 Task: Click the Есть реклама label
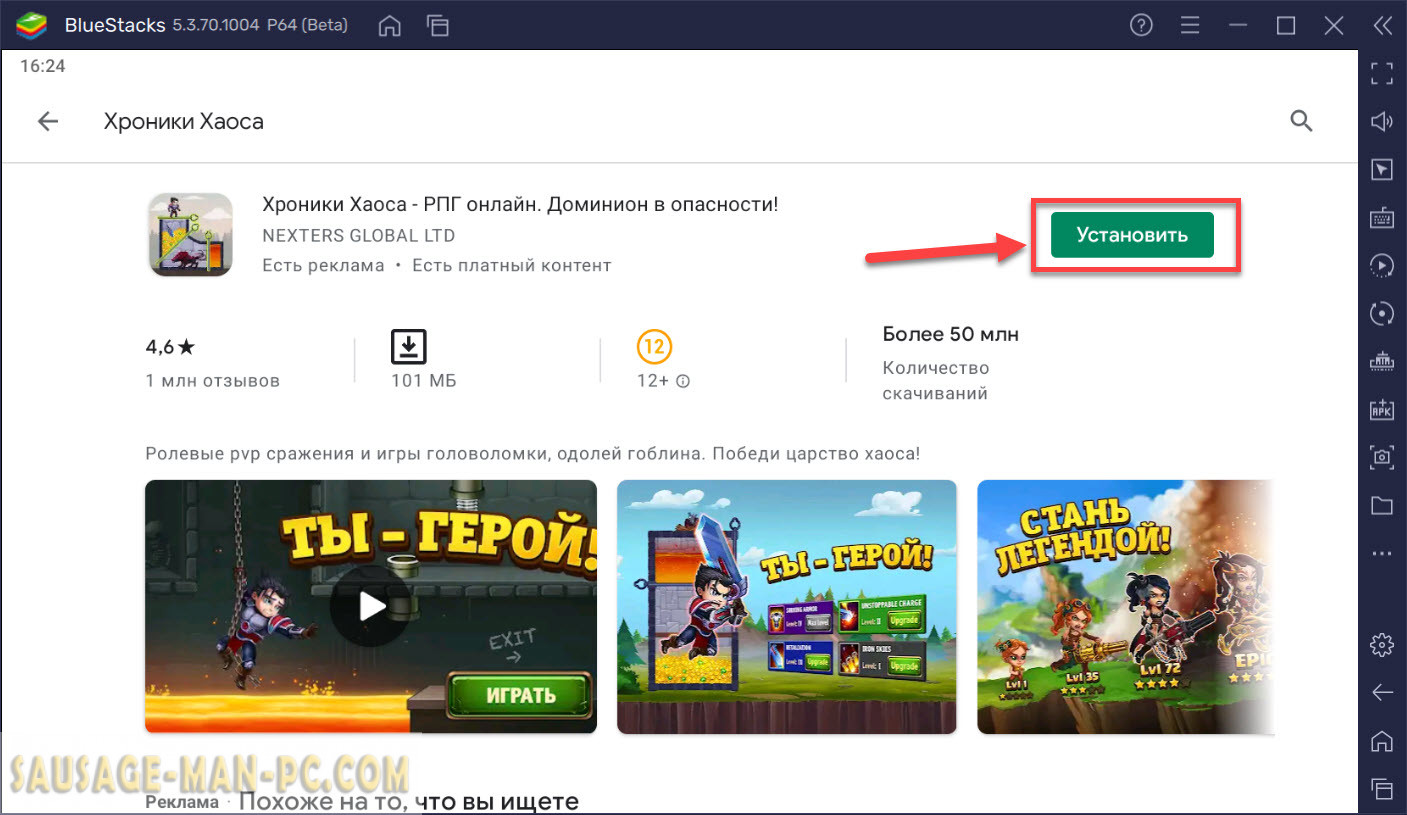pos(323,265)
